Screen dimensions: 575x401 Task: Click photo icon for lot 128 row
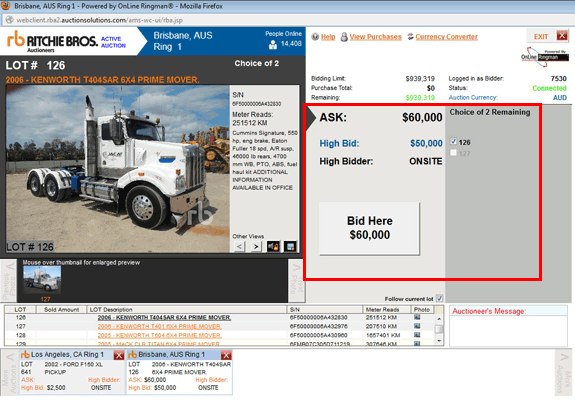[417, 335]
